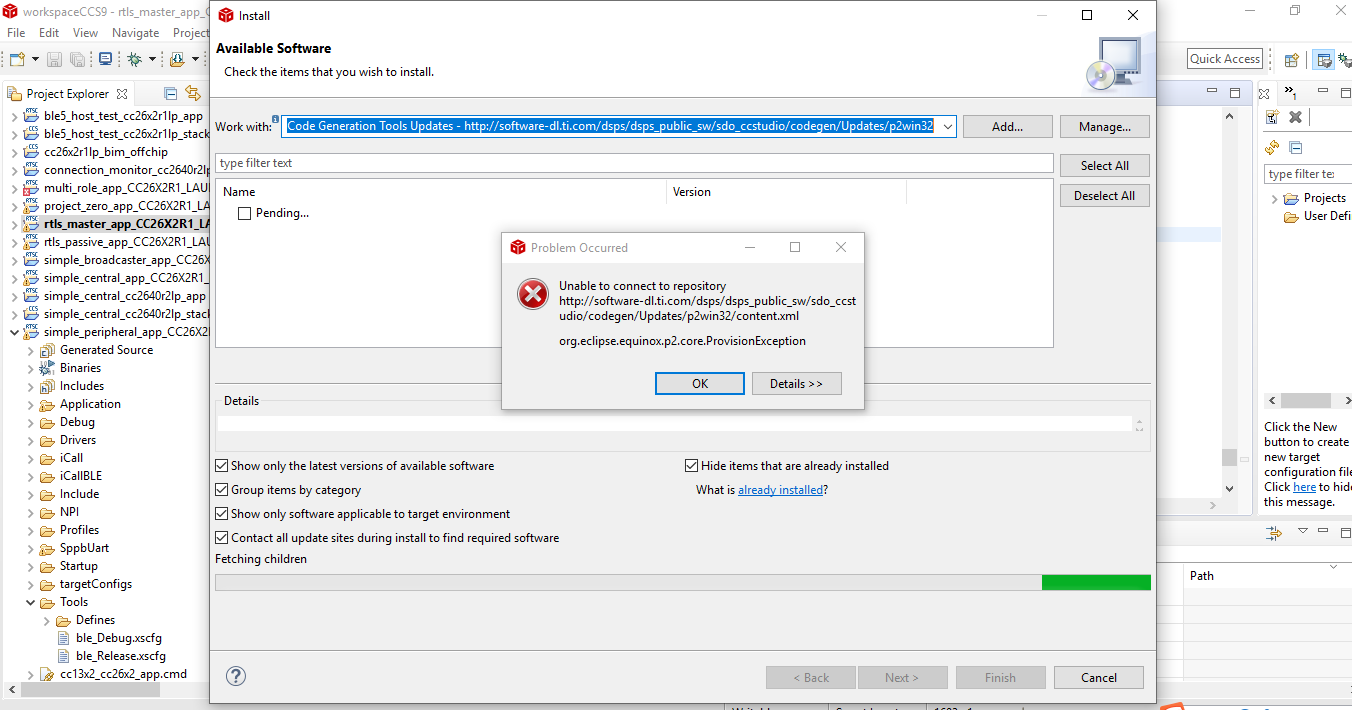Click the 'here' link to hide message

1304,487
